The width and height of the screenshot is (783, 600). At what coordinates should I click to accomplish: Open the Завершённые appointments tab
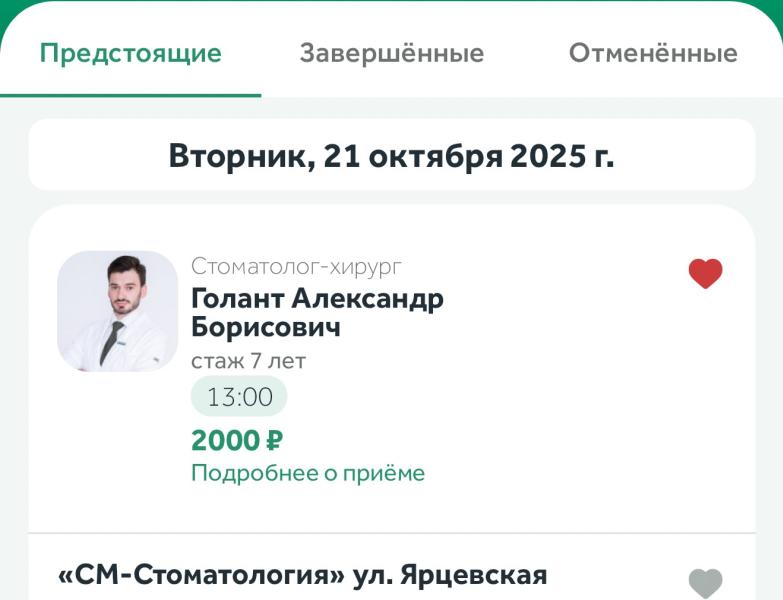tap(391, 53)
